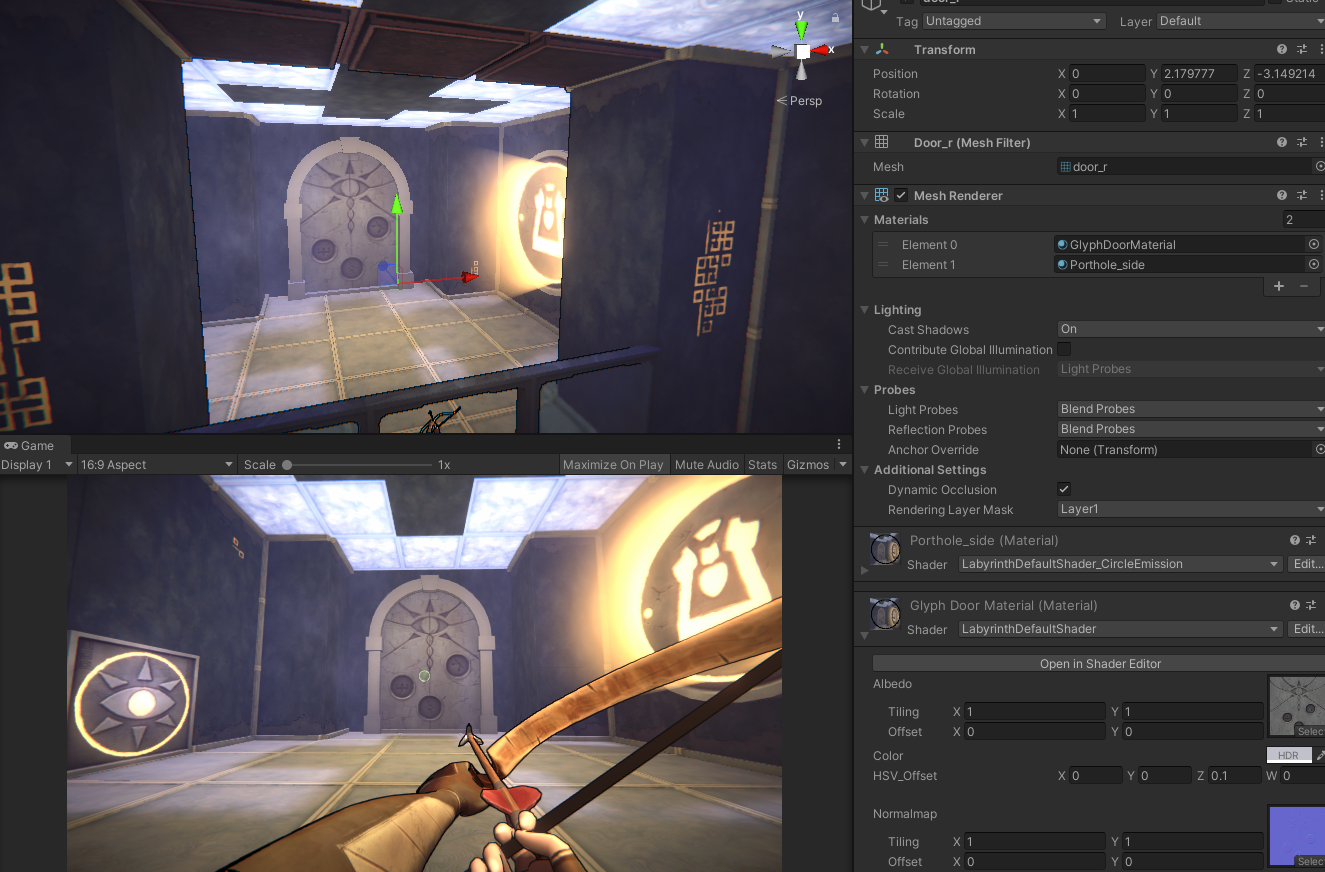Click the Color eyedropper picker
The width and height of the screenshot is (1325, 872).
pos(1320,755)
